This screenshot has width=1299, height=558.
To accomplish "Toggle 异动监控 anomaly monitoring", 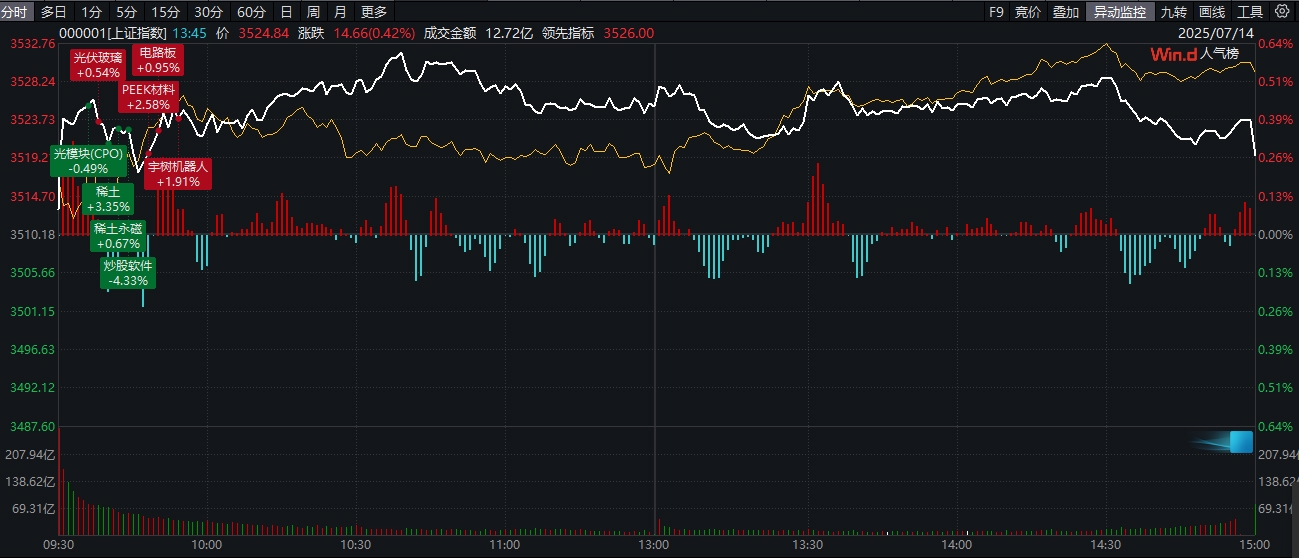I will 1120,12.
